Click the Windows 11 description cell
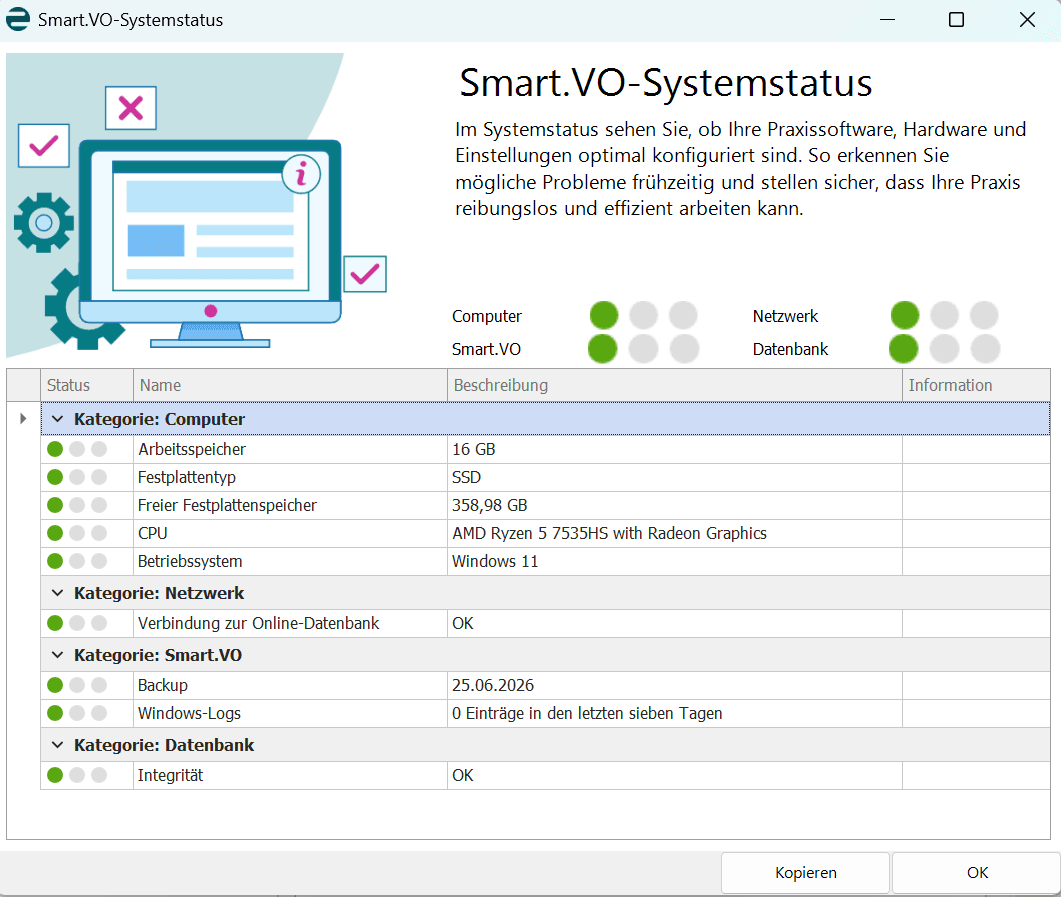The image size is (1061, 897). [675, 561]
